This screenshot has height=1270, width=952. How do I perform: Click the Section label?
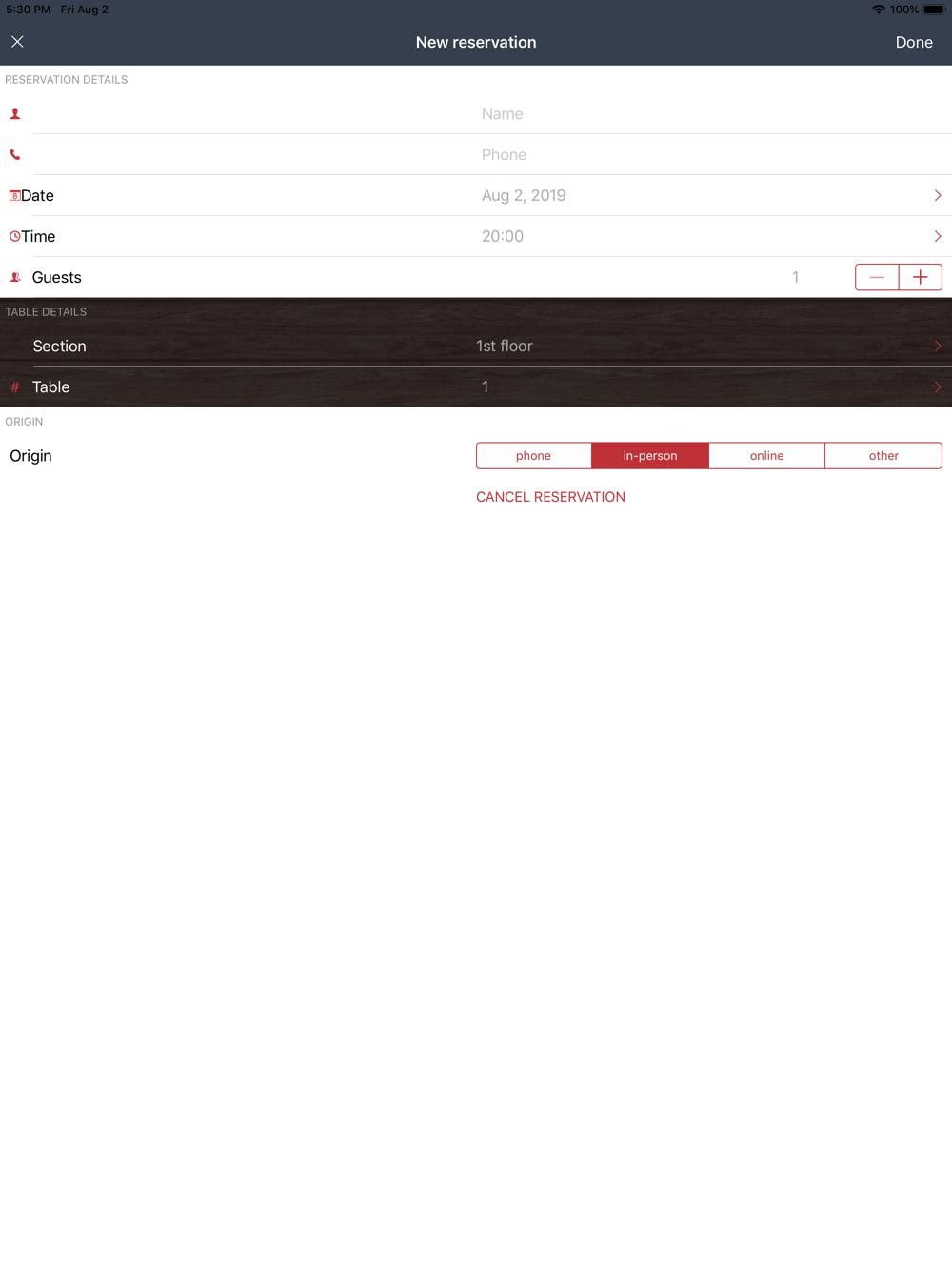pos(59,347)
